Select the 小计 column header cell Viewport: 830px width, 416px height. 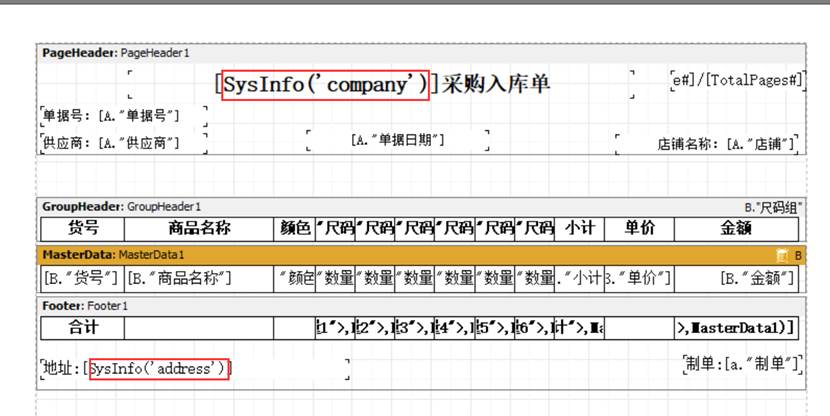pos(579,228)
